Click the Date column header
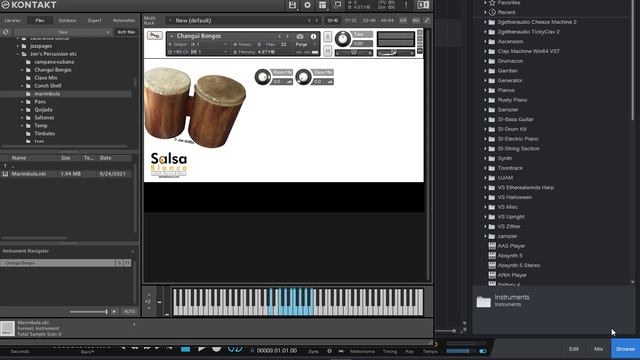 click(105, 158)
